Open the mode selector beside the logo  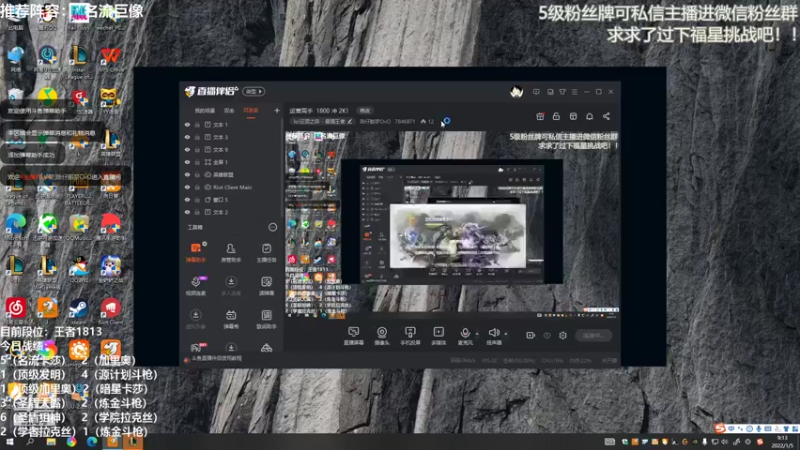pyautogui.click(x=254, y=91)
